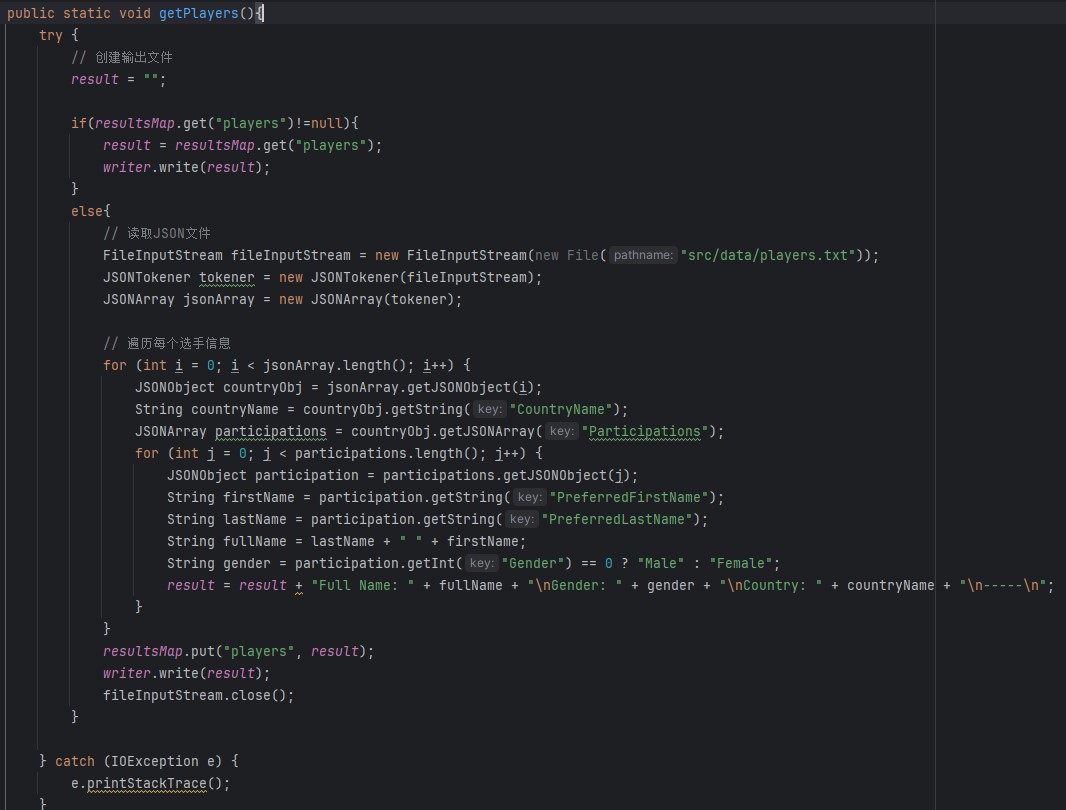Click the fileInputStream.close() statement

(199, 695)
